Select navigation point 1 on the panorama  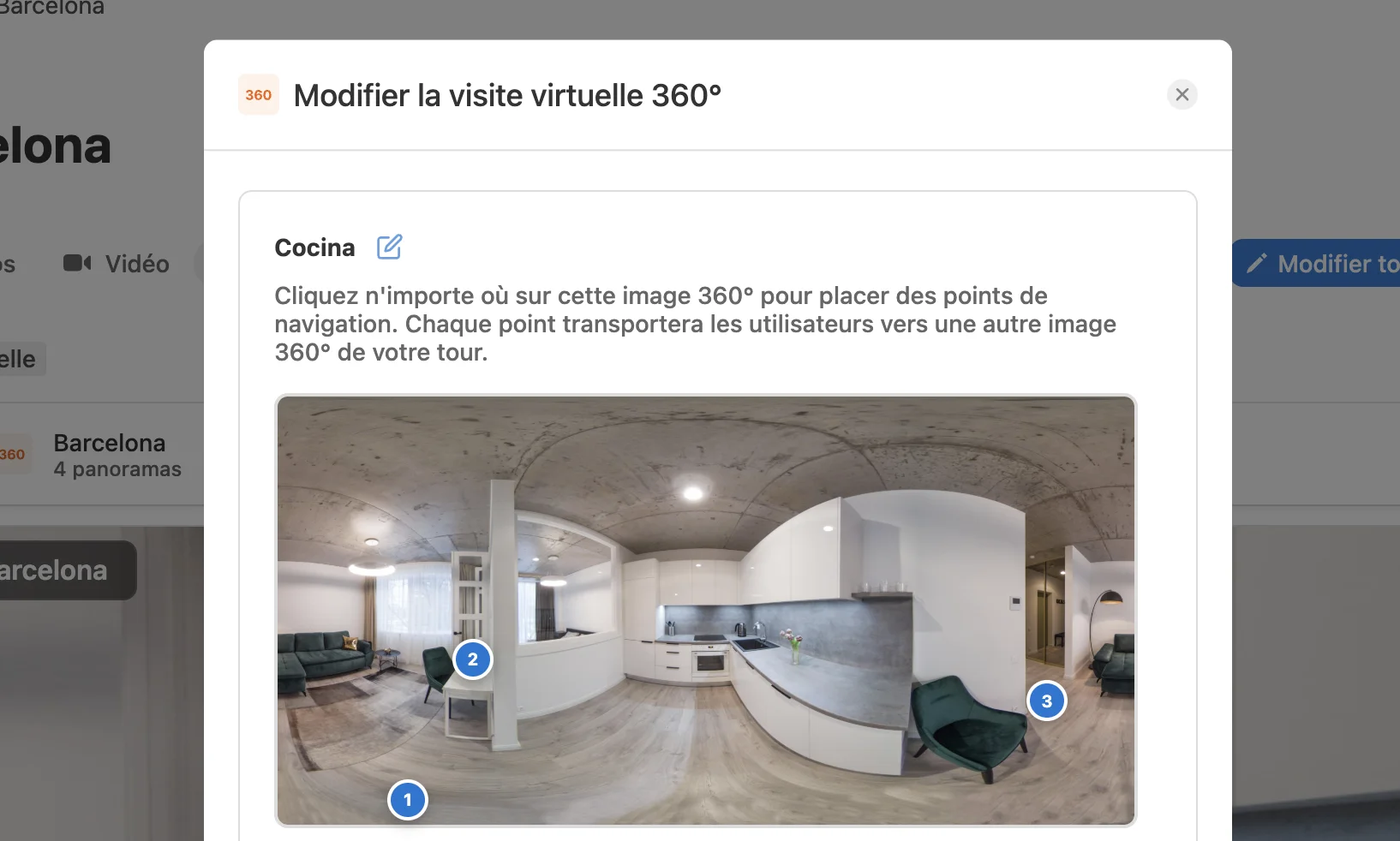pos(408,800)
